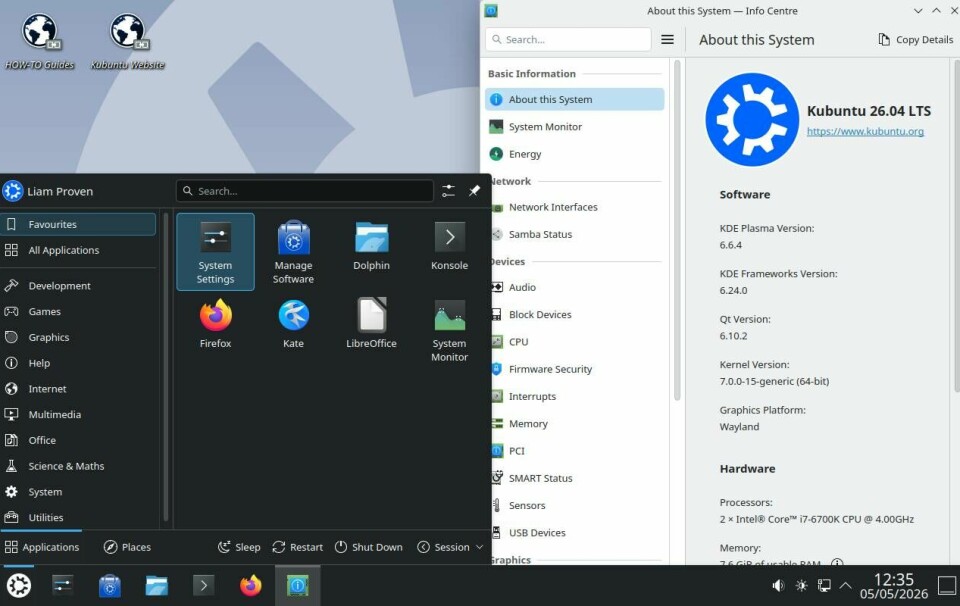Launch LibreOffice from Favourites
This screenshot has width=960, height=606.
371,324
